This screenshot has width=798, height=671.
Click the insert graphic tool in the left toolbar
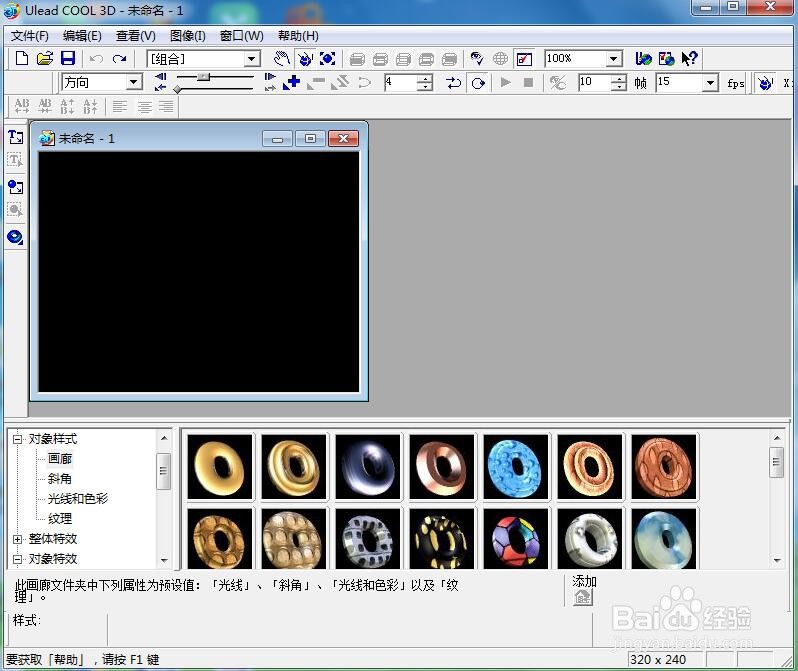(15, 187)
